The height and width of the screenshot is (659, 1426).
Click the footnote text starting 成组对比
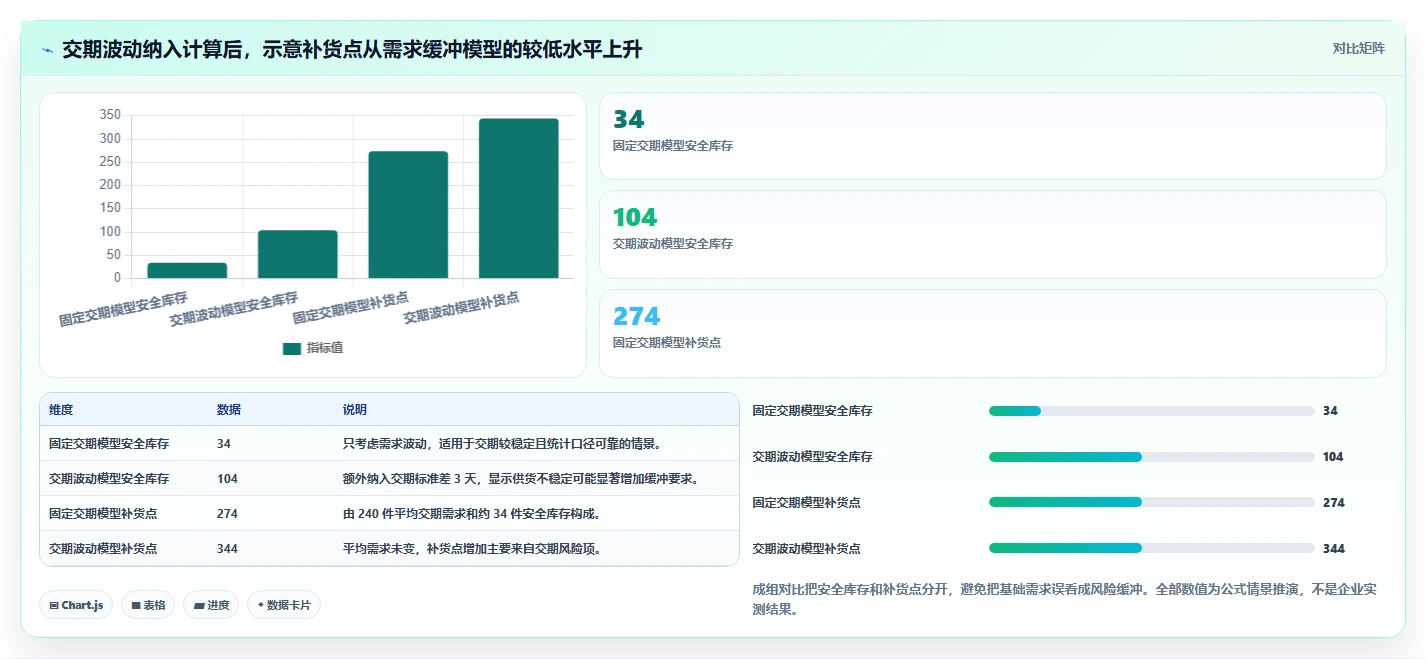click(x=1065, y=599)
